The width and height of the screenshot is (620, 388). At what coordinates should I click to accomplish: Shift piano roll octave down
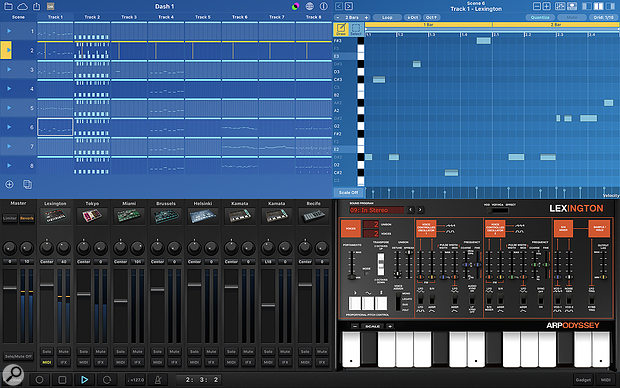click(413, 17)
